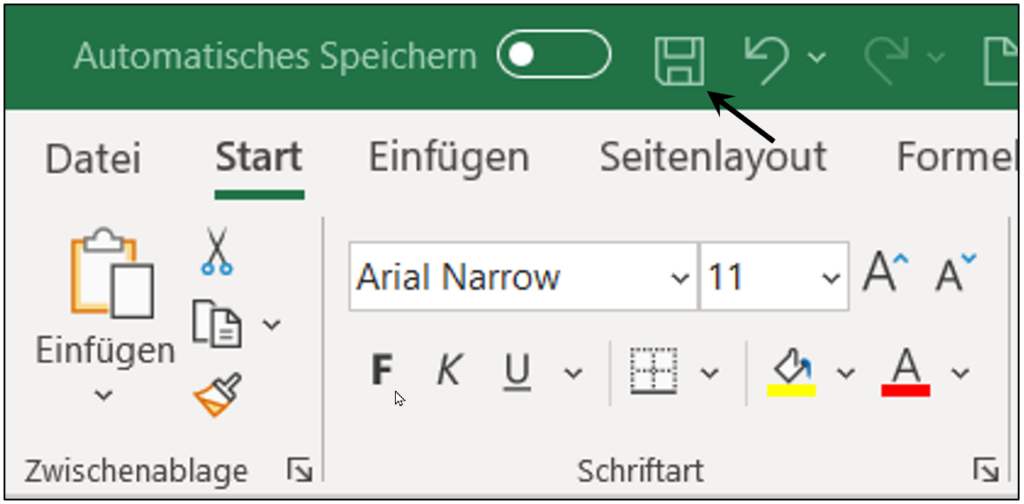Viewport: 1024px width, 504px height.
Task: Open the font color dropdown arrow
Action: [x=960, y=373]
